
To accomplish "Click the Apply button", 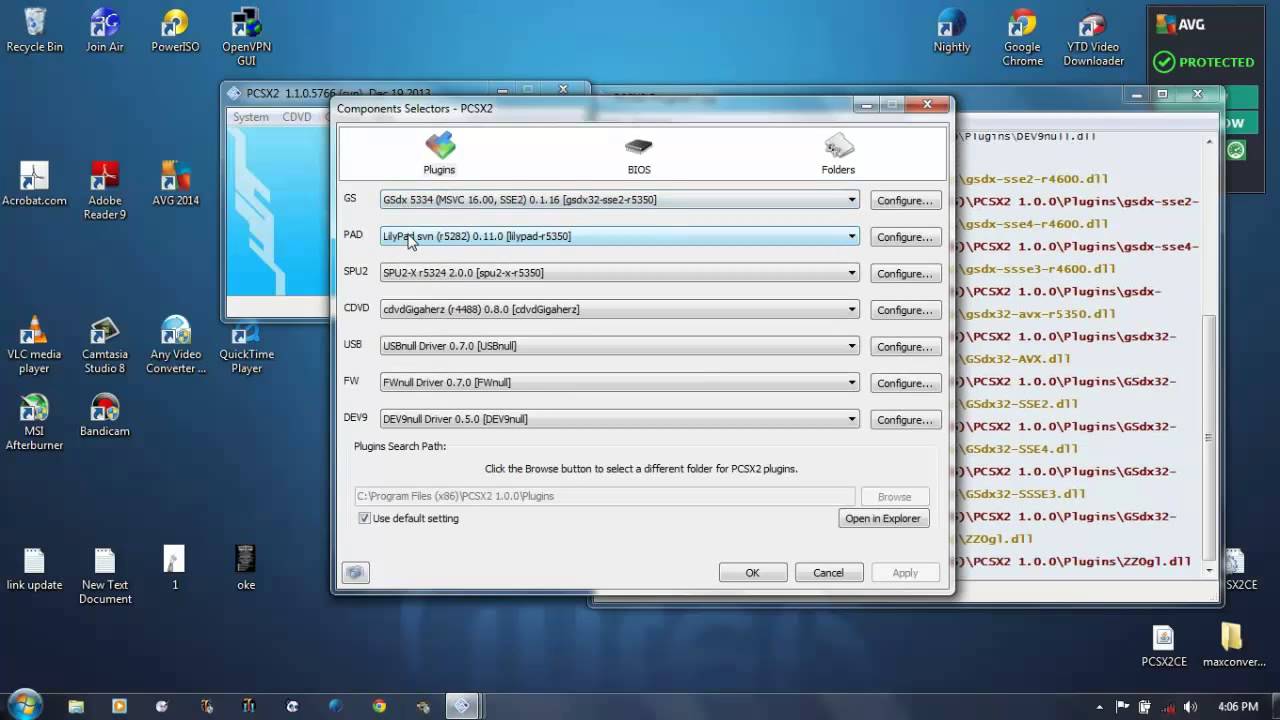I will (905, 573).
